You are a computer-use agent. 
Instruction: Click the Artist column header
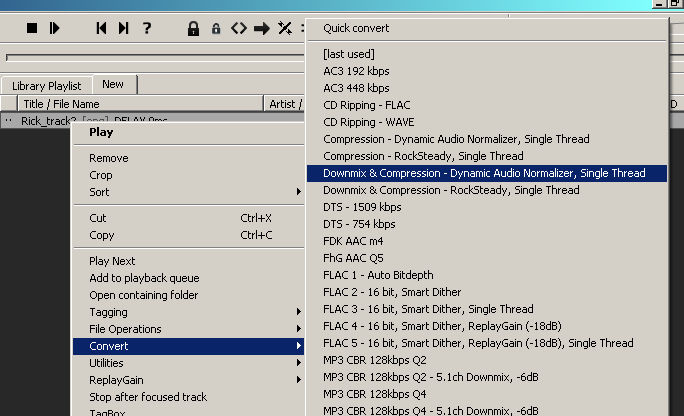(x=284, y=104)
